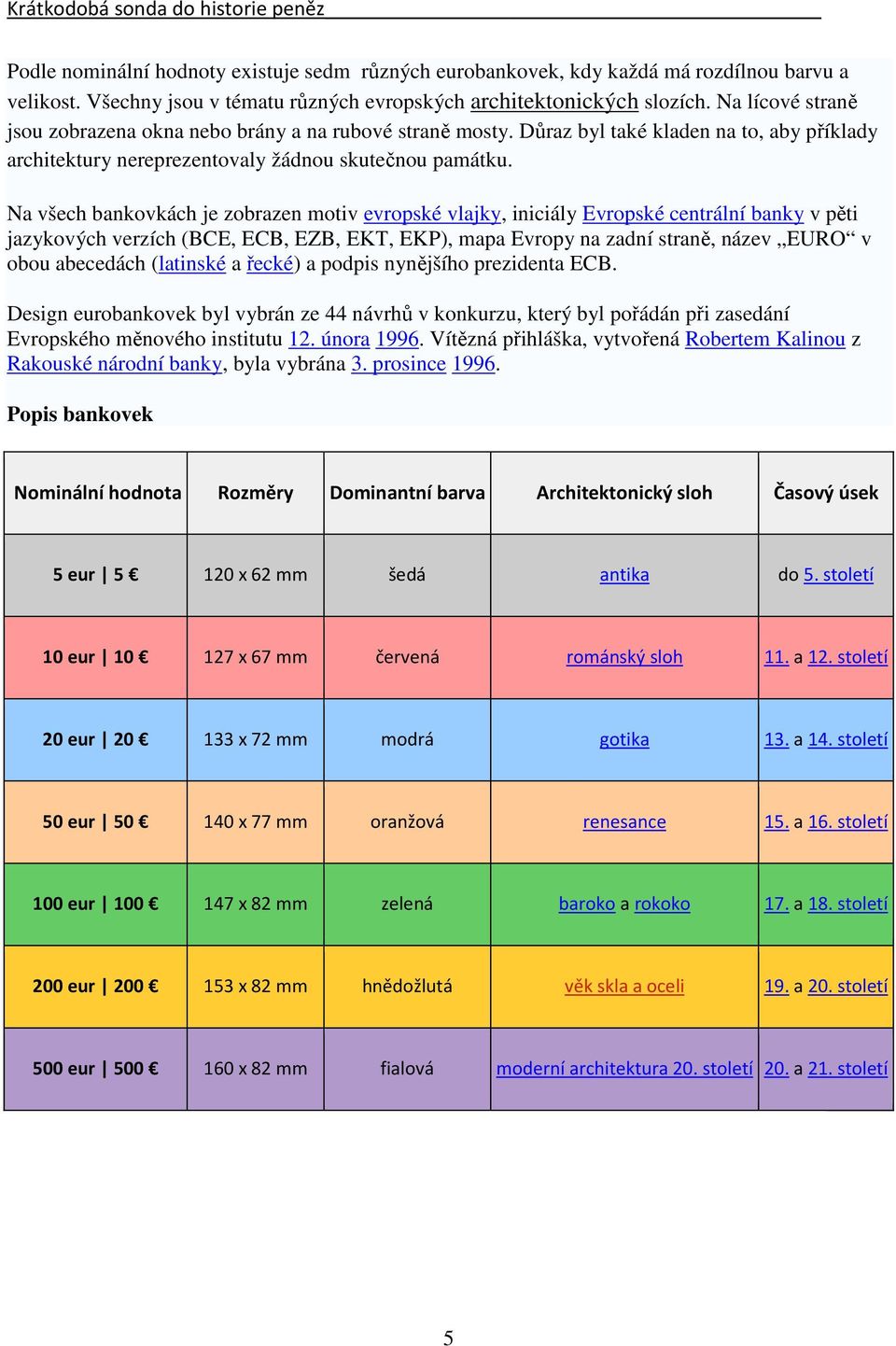This screenshot has width=896, height=1346.
Task: Click the '15.' century link
Action: 777,821
